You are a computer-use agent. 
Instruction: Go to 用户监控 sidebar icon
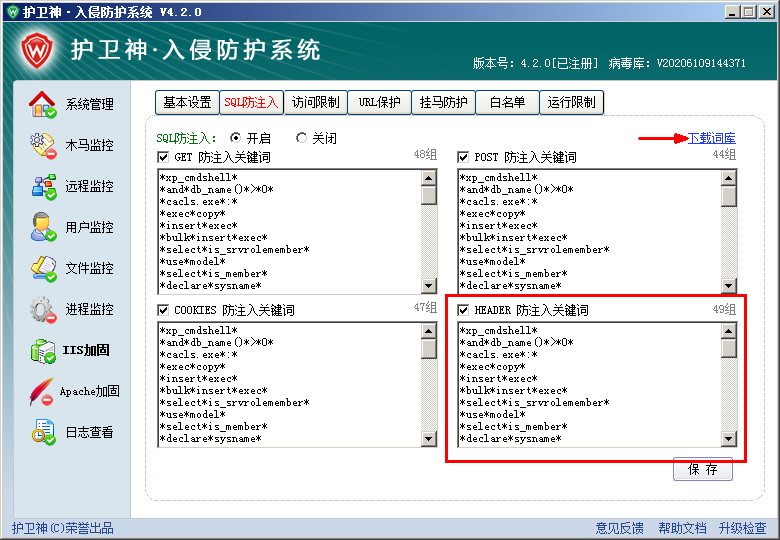click(x=43, y=227)
